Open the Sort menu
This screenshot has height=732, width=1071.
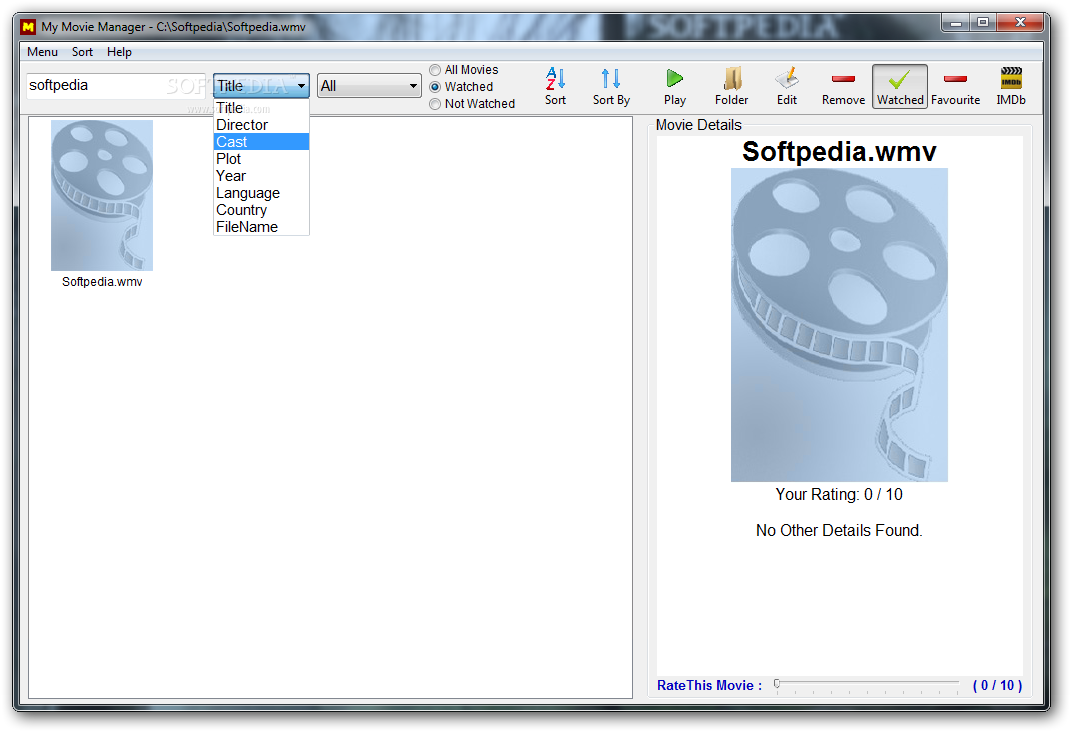(83, 52)
